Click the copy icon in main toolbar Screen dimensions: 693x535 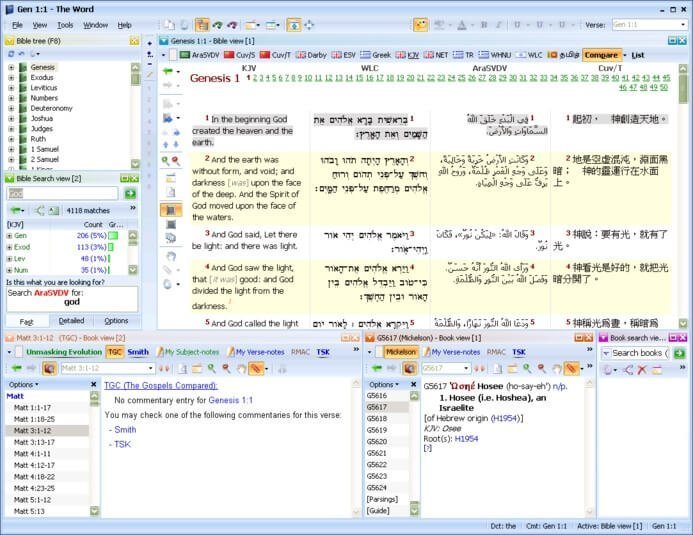click(170, 25)
